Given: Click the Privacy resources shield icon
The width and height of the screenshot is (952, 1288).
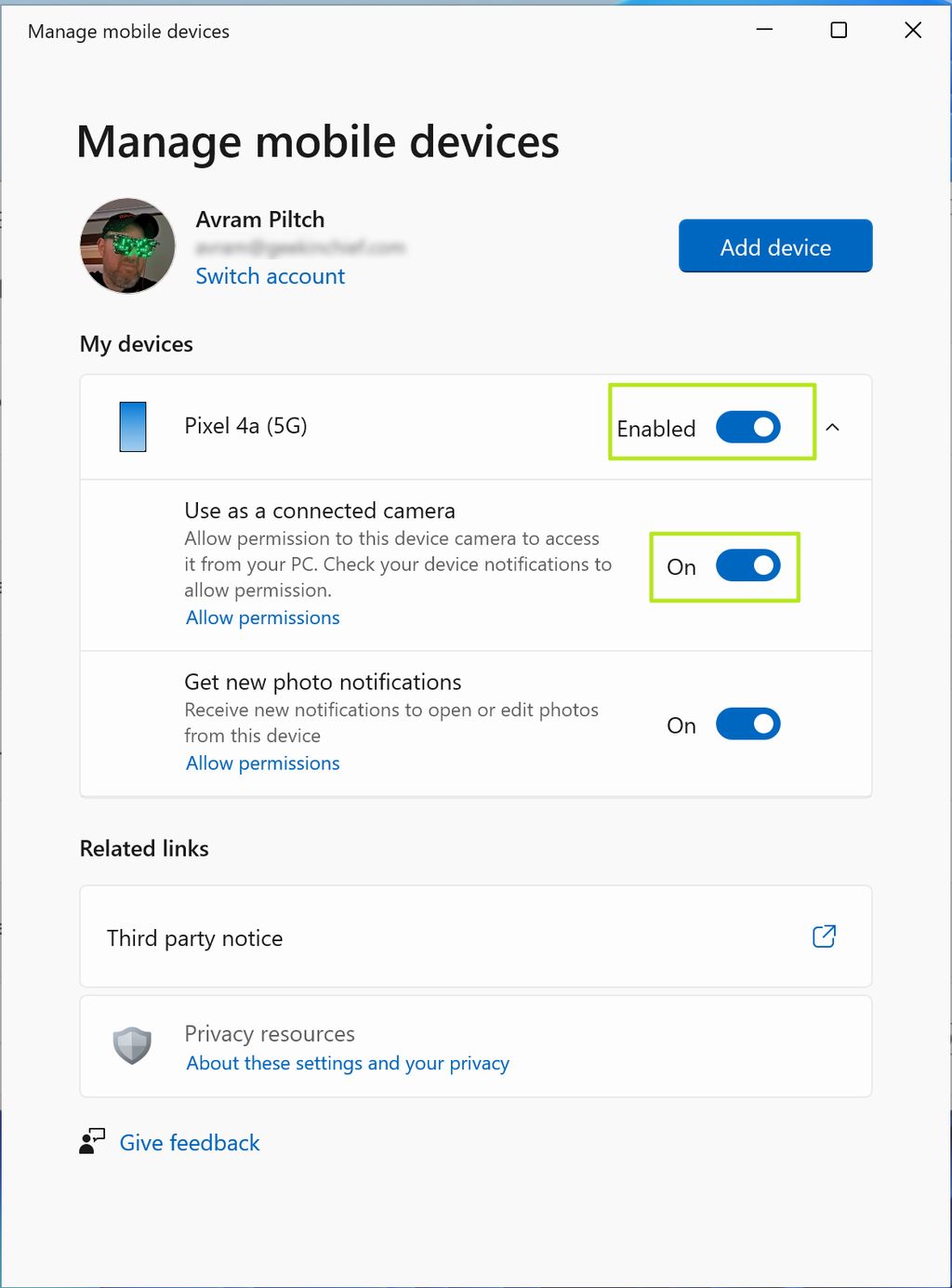Looking at the screenshot, I should click(x=132, y=1044).
